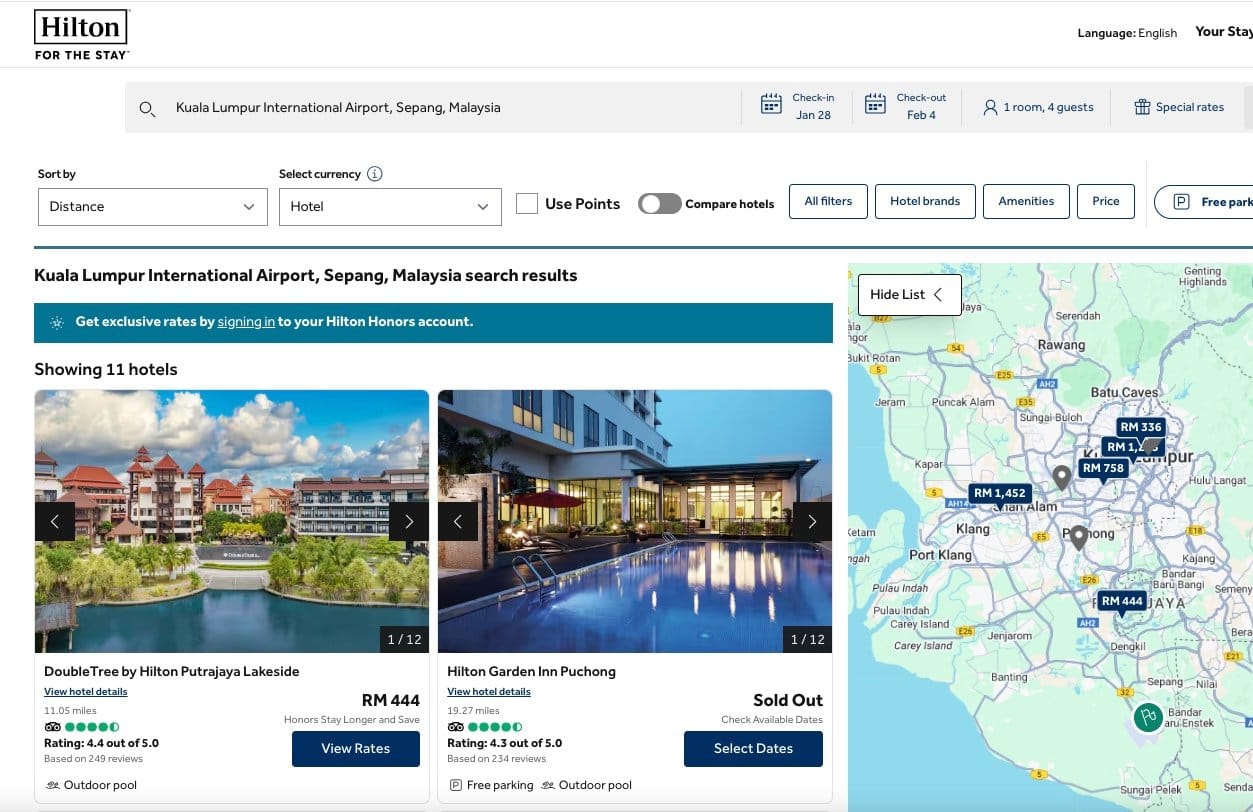Screen dimensions: 1253x812
Task: Open the Sort by Distance dropdown
Action: tap(152, 207)
